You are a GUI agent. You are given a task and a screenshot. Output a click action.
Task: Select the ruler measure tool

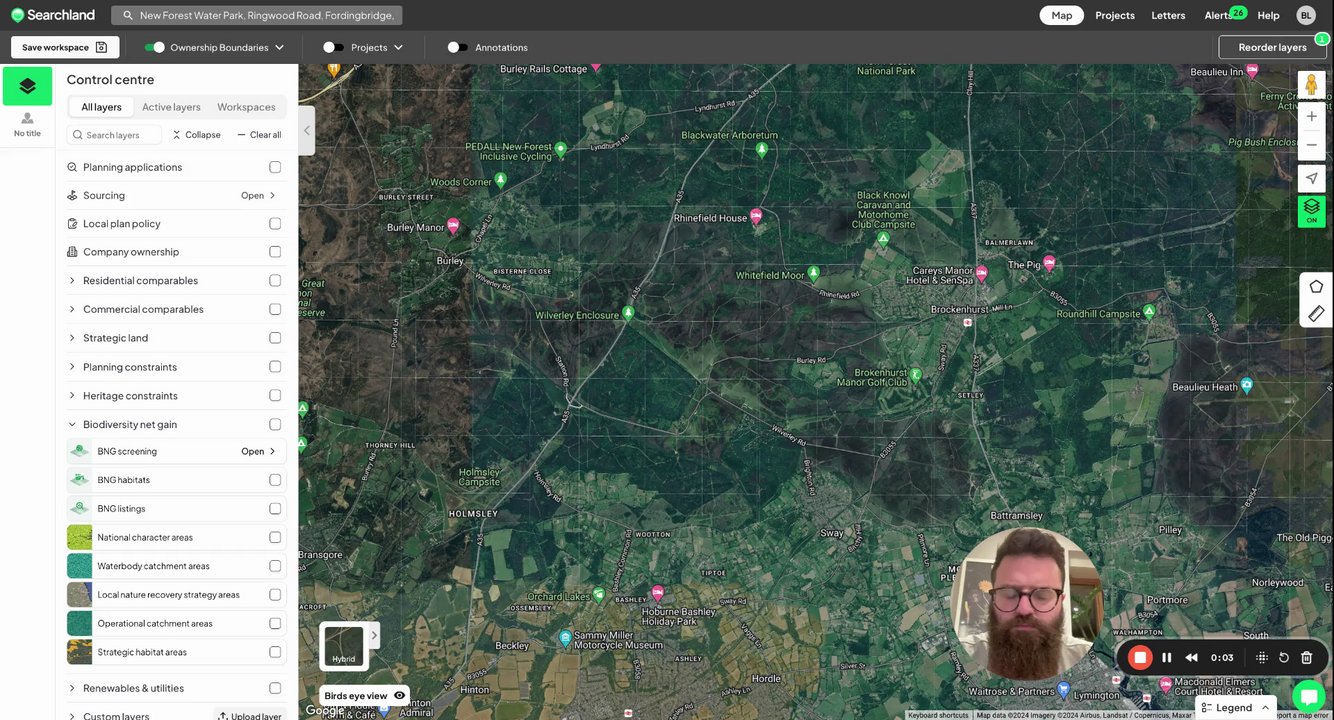point(1316,313)
